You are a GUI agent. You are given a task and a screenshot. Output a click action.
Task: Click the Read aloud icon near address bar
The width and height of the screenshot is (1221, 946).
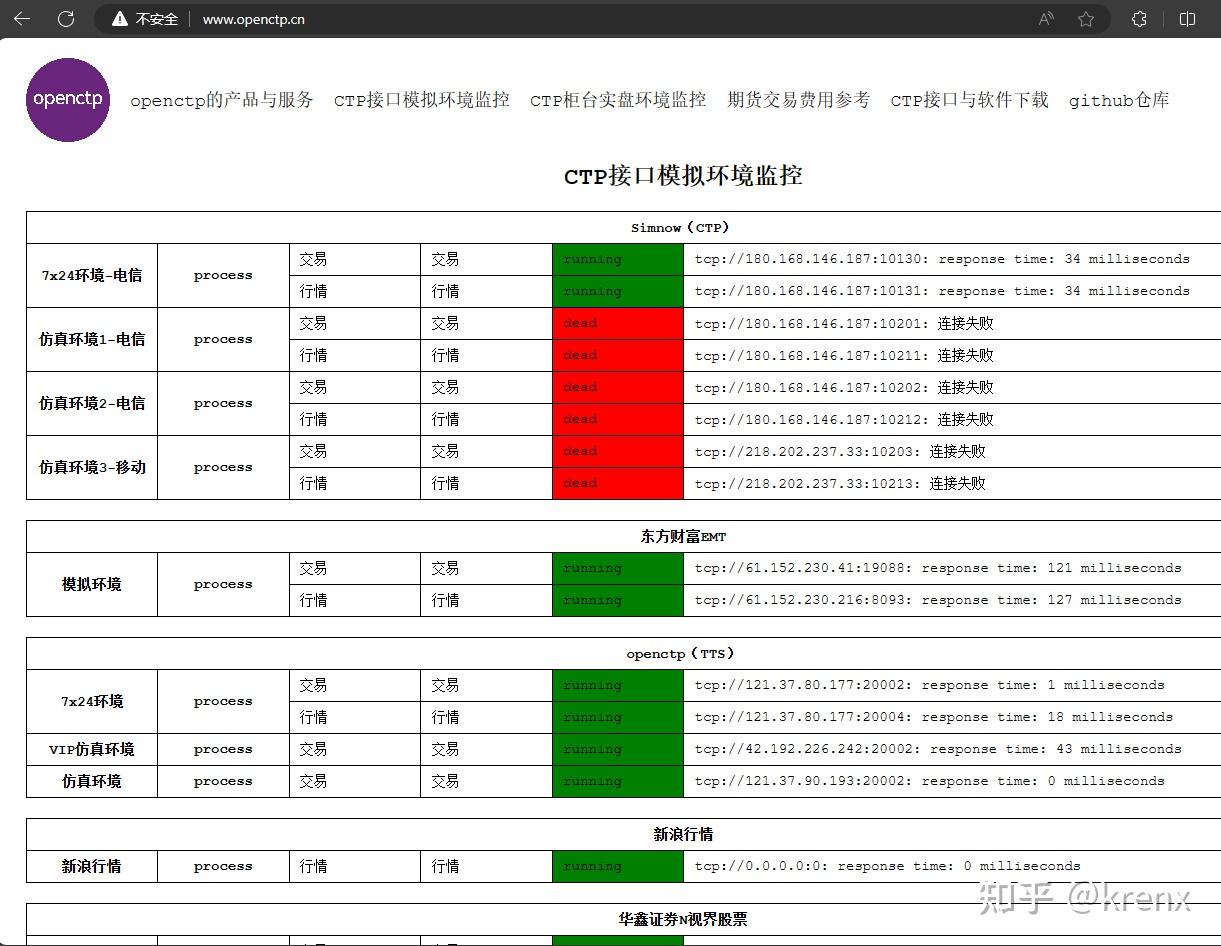pos(1044,18)
